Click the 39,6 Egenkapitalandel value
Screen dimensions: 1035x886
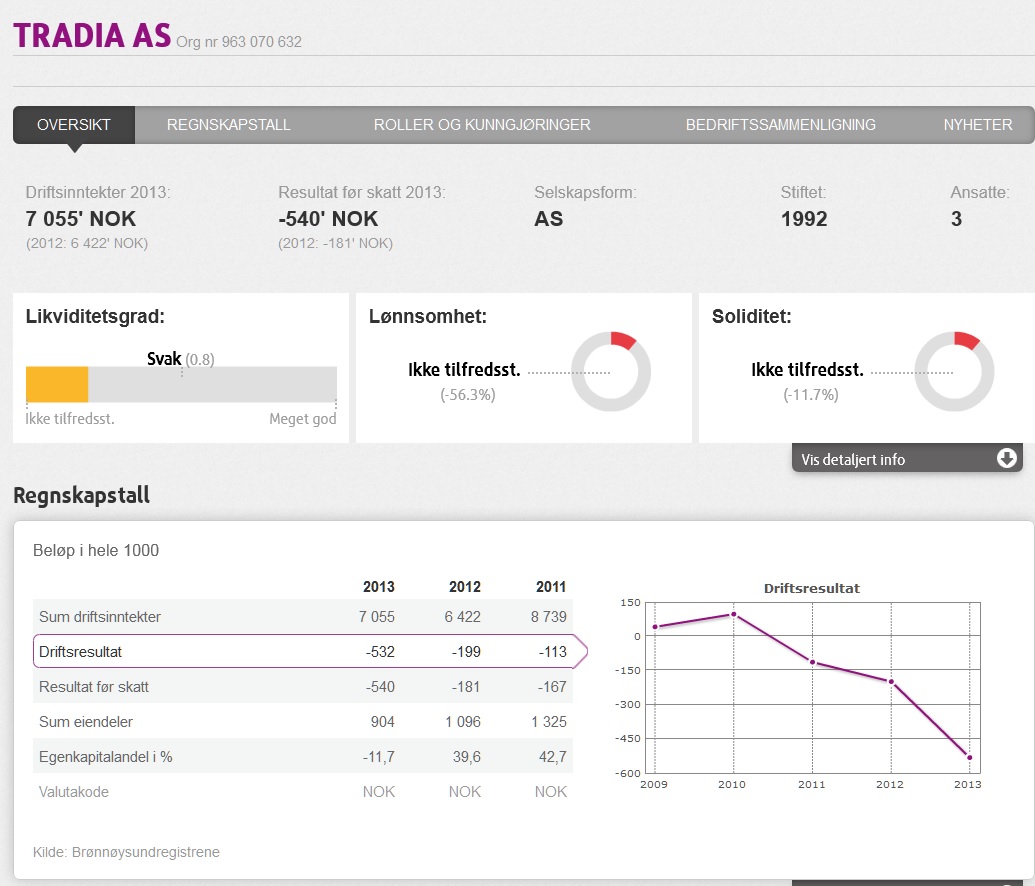[467, 757]
